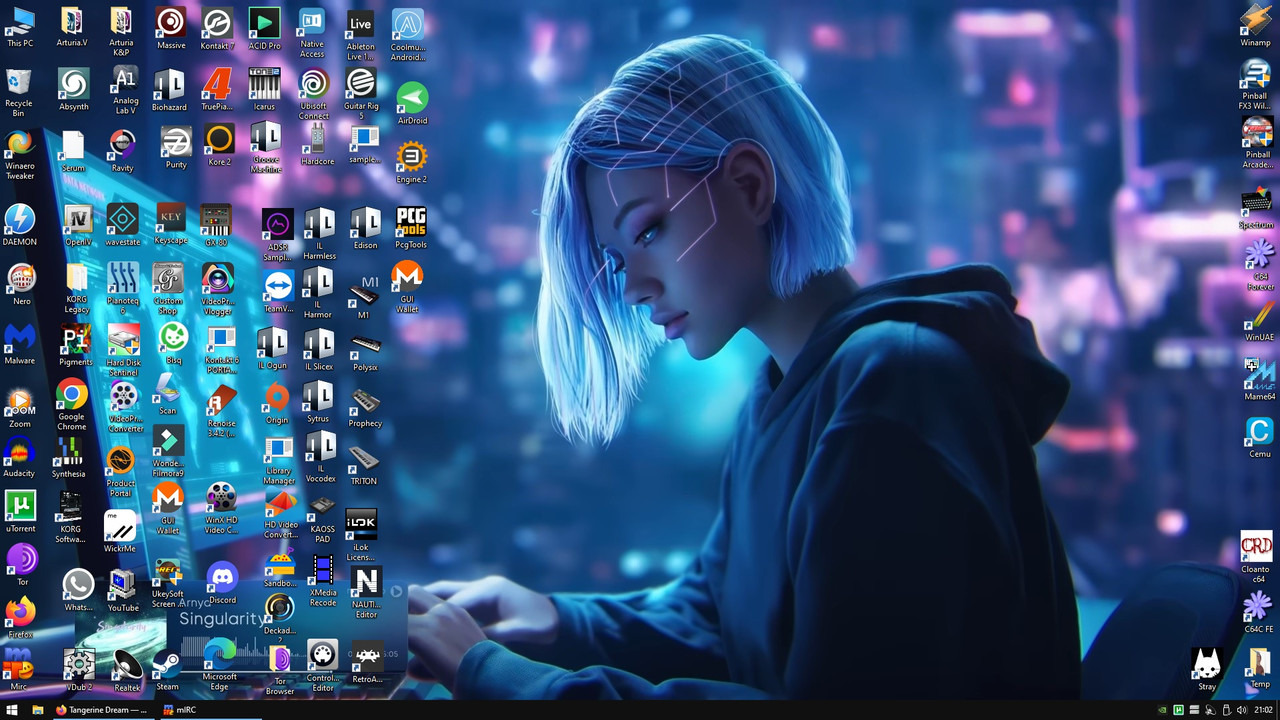
Task: Open This PC
Action: (x=20, y=18)
